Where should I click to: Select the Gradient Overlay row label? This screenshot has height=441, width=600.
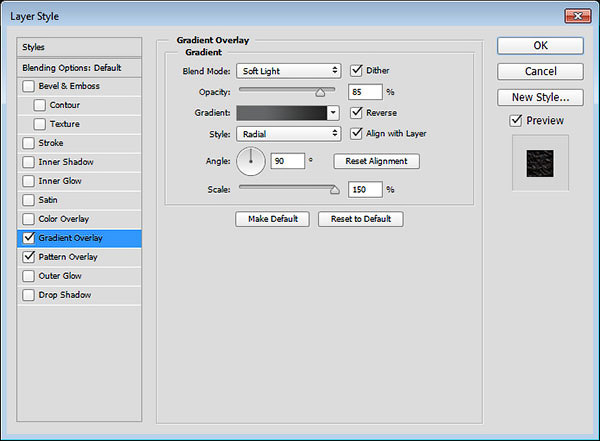pyautogui.click(x=70, y=238)
